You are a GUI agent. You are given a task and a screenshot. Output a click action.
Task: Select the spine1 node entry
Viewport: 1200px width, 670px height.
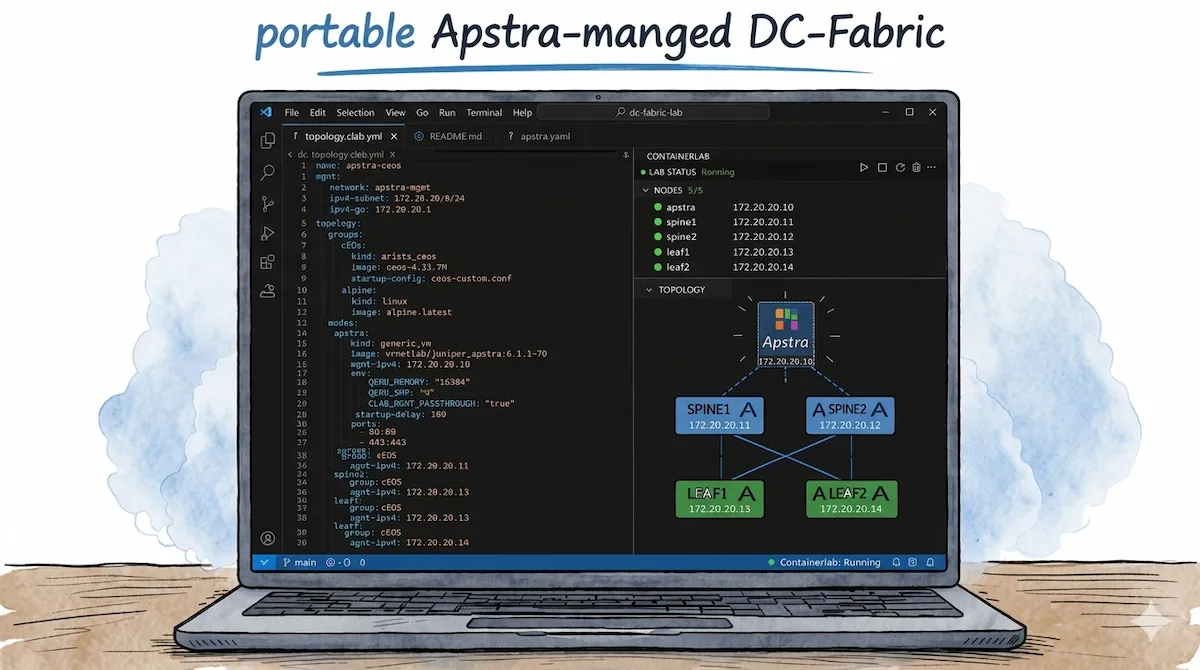(x=682, y=222)
